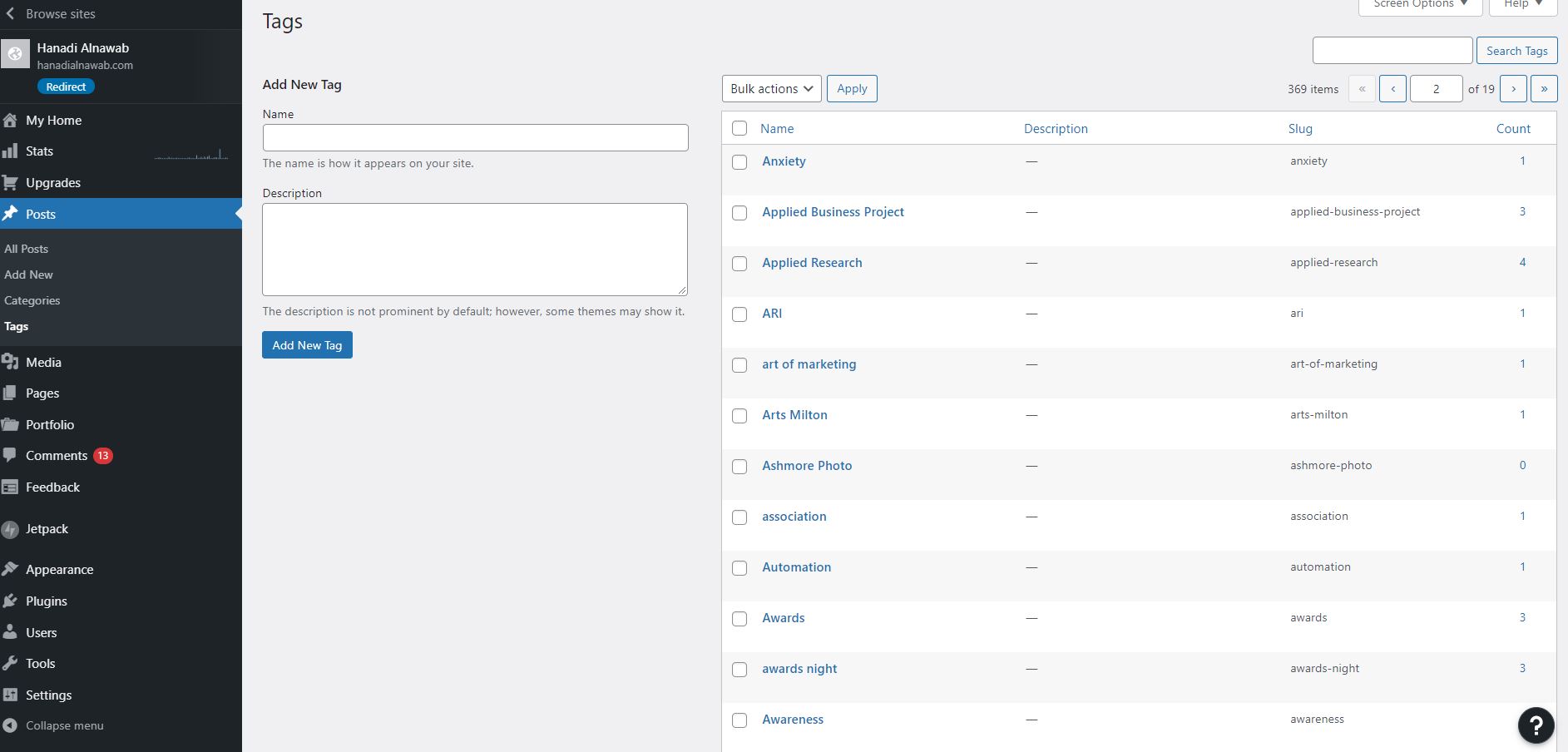The height and width of the screenshot is (752, 1568).
Task: Click the Stats bar chart icon
Action: pos(10,151)
